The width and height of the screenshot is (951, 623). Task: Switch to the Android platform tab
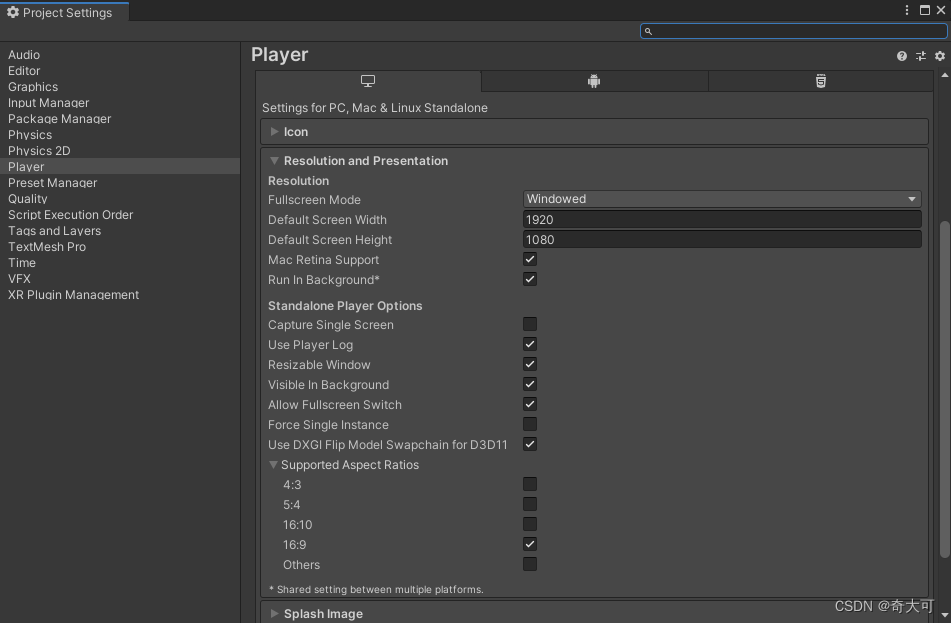pos(594,81)
